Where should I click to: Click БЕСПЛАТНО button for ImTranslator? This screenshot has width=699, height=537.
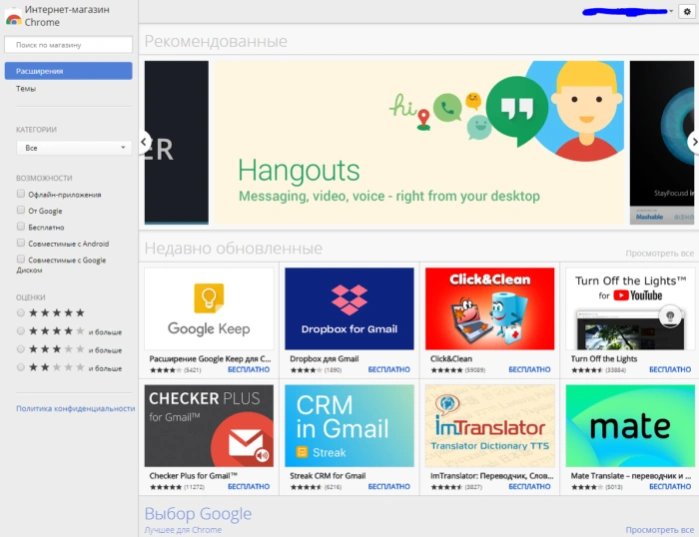529,487
